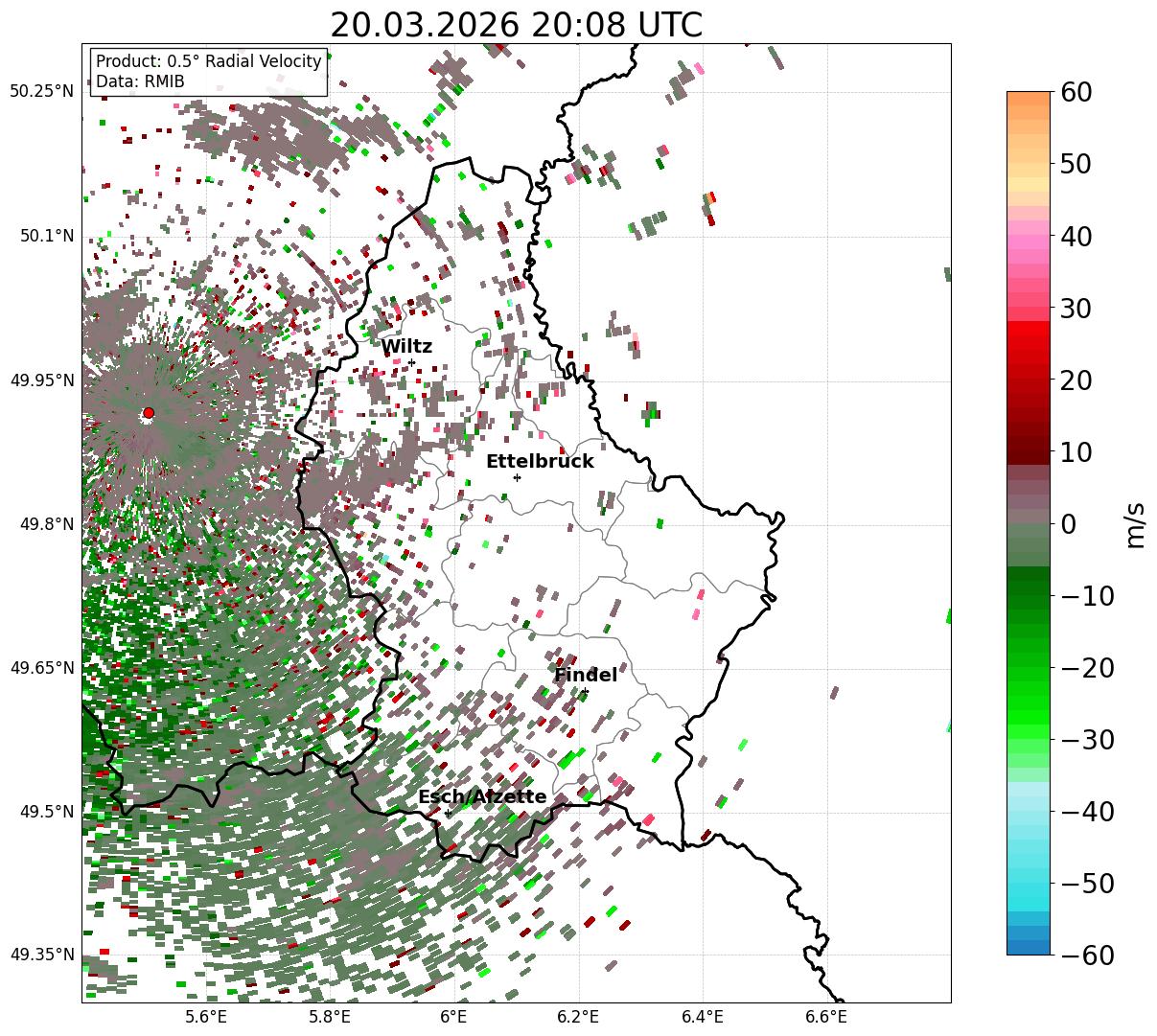Screen dimensions: 1157x1036
Task: Click the 6.6°E longitude label
Action: coord(826,1018)
